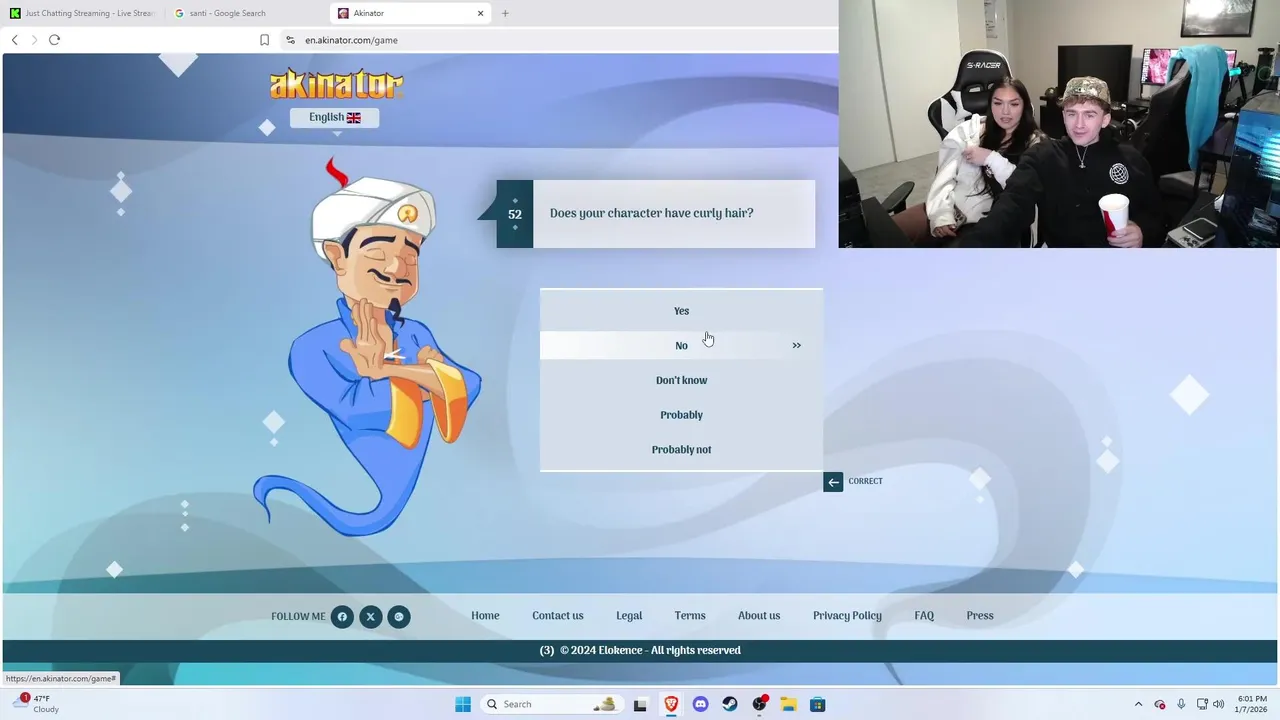Image resolution: width=1280 pixels, height=720 pixels.
Task: Click the taskbar Search box
Action: [x=551, y=704]
